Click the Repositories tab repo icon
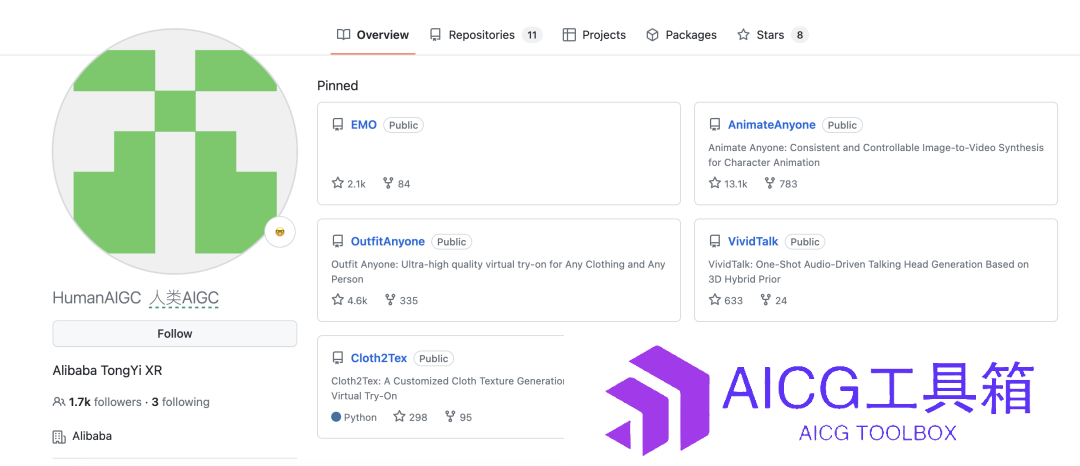The width and height of the screenshot is (1080, 466). click(x=435, y=34)
